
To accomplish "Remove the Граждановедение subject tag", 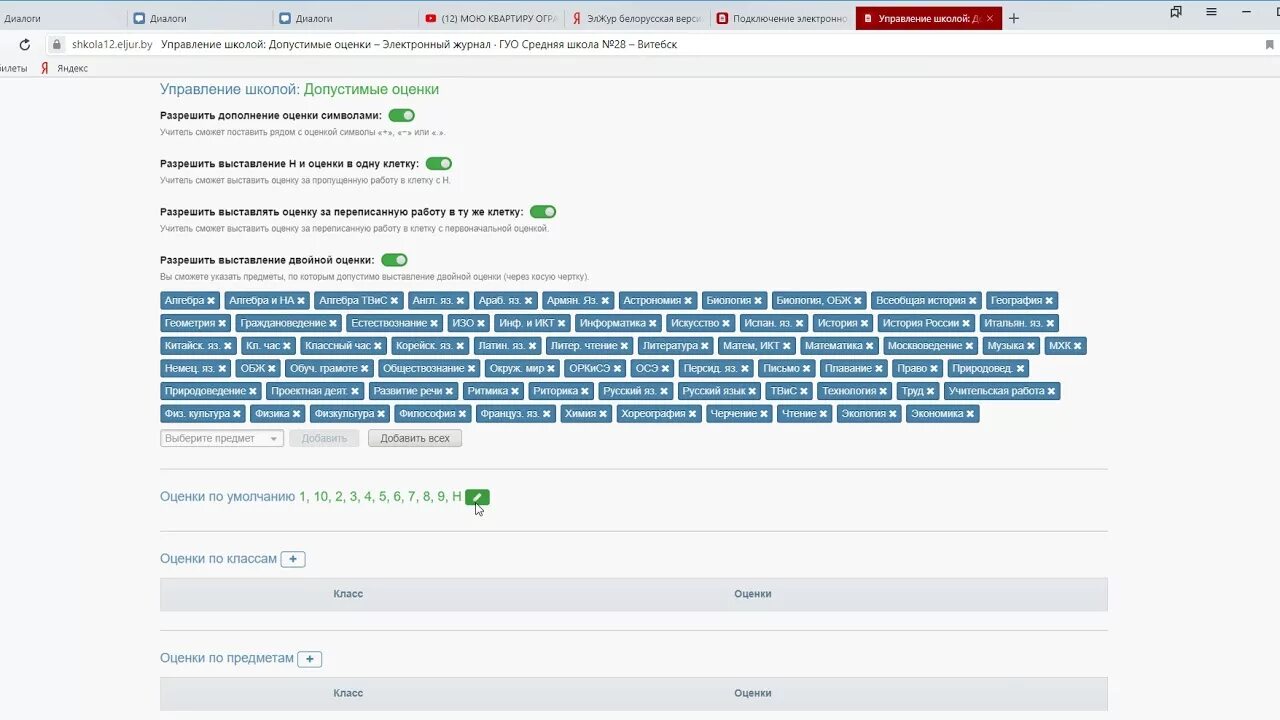I will click(333, 324).
